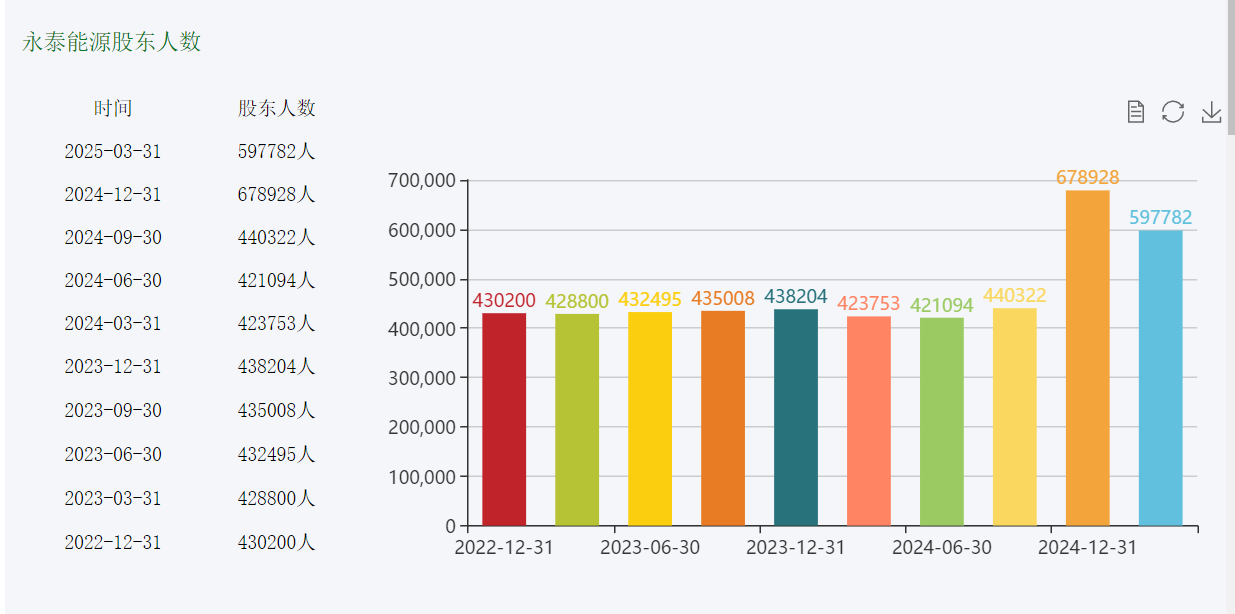Image resolution: width=1235 pixels, height=614 pixels.
Task: Click the 700,000 y-axis label
Action: click(x=421, y=181)
